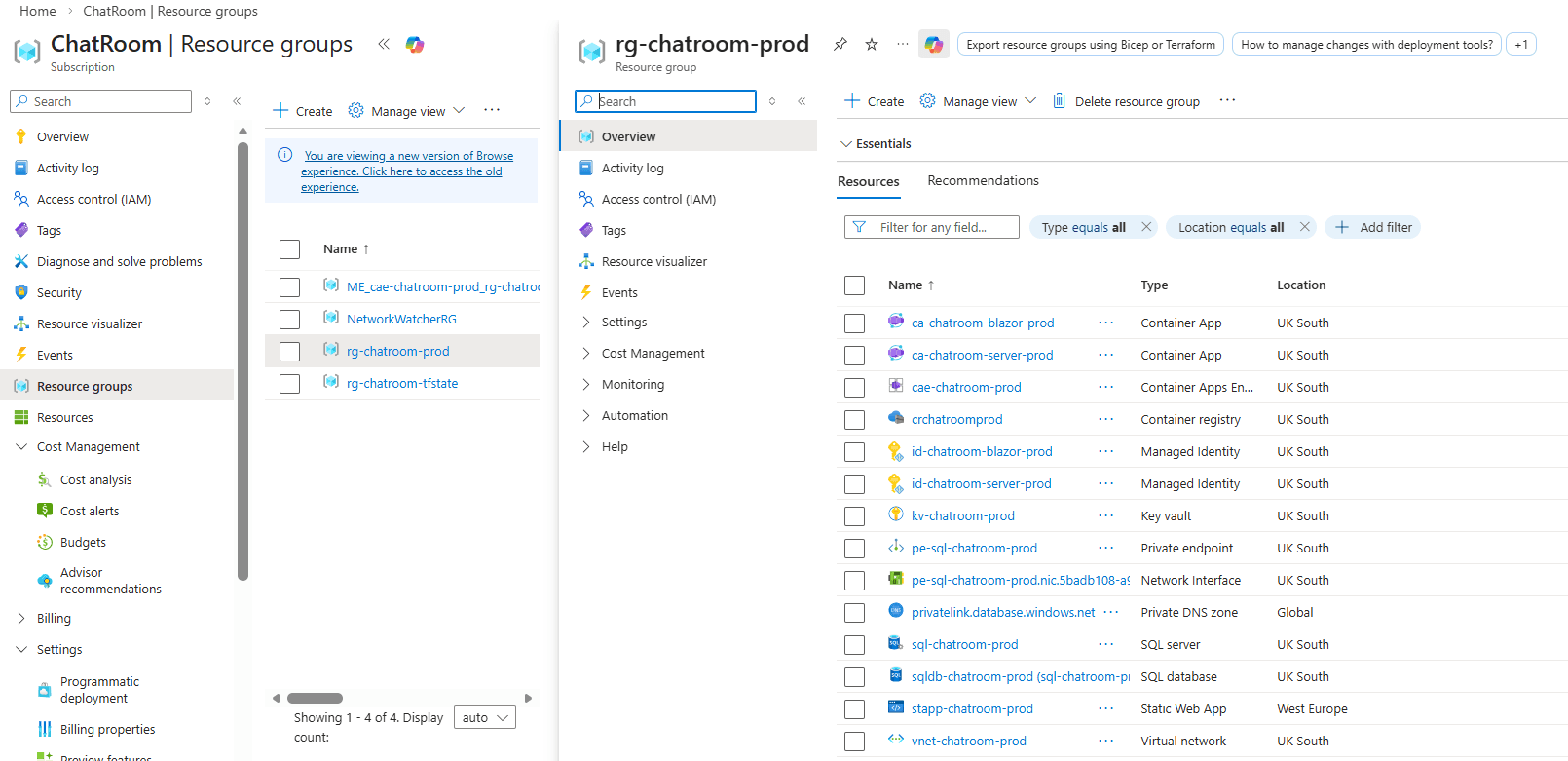Click Add filter
This screenshot has height=761, width=1568.
[x=1372, y=227]
